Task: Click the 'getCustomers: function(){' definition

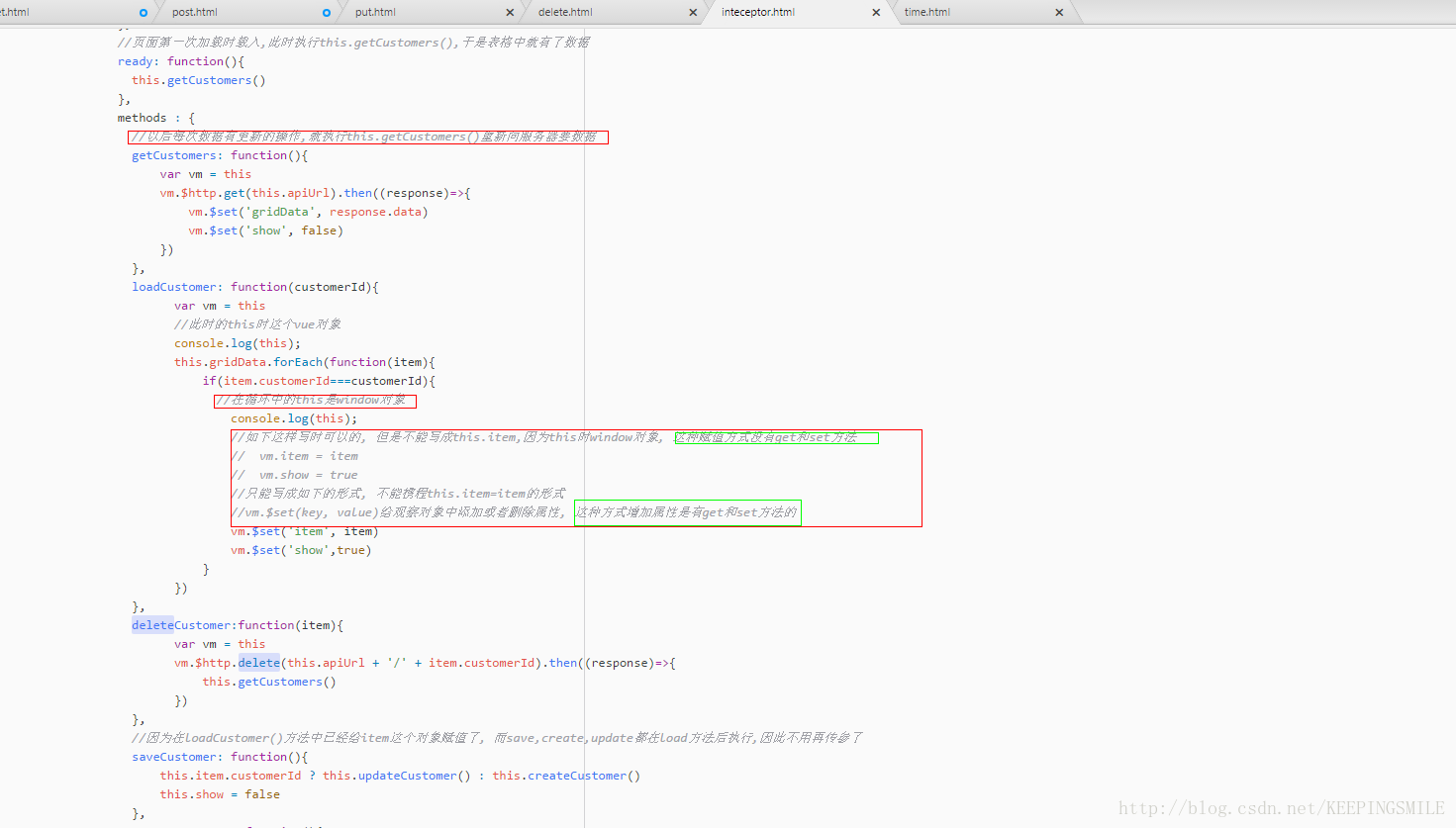Action: coord(220,155)
